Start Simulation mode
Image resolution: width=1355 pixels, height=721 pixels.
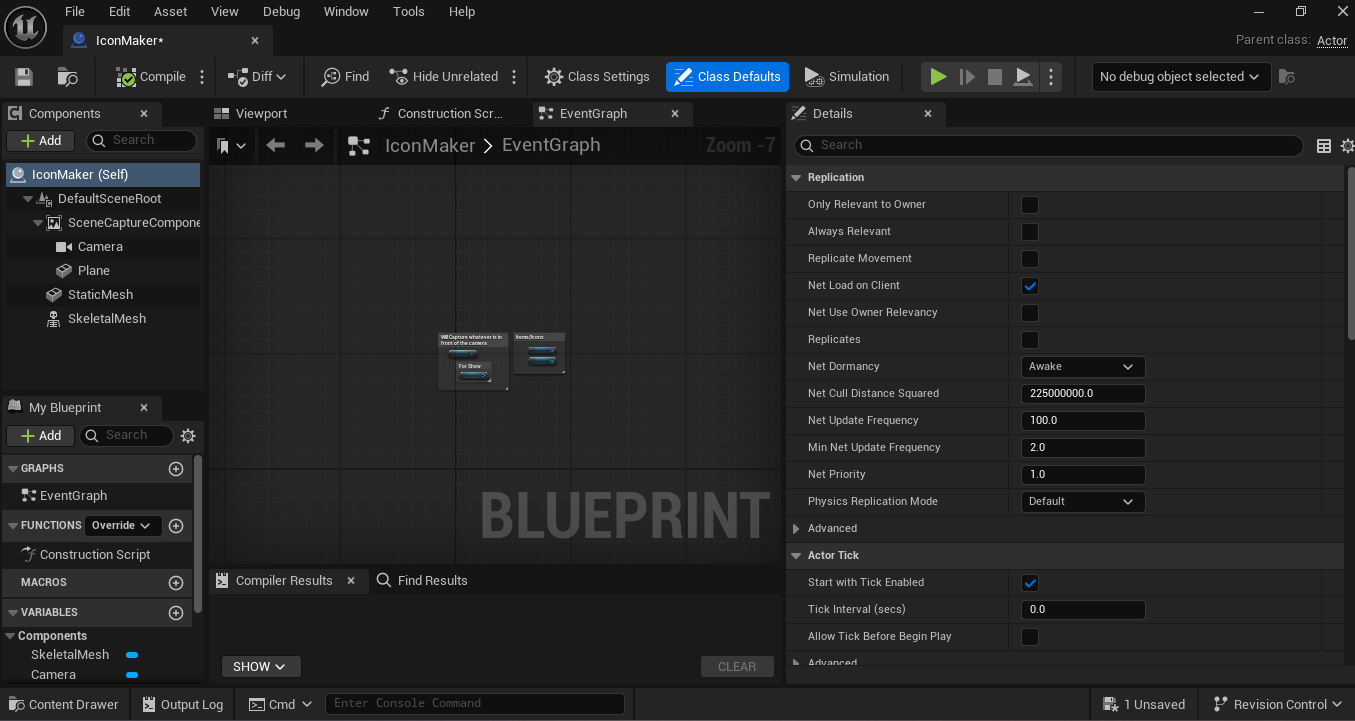(846, 77)
